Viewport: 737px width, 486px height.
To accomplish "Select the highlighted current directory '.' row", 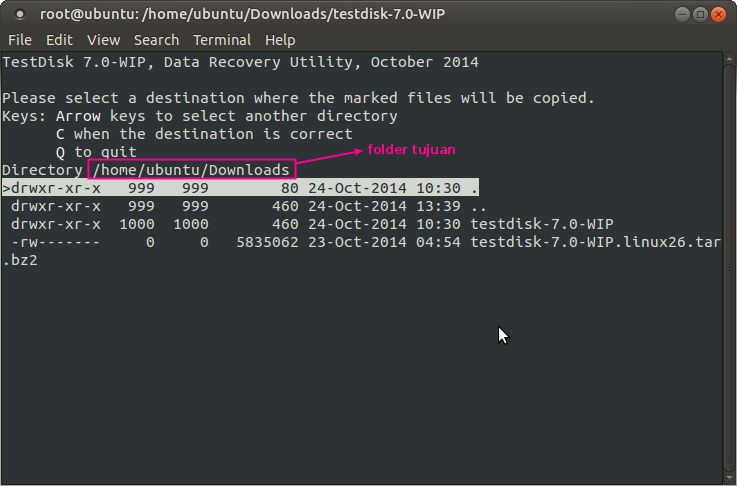I will 240,188.
